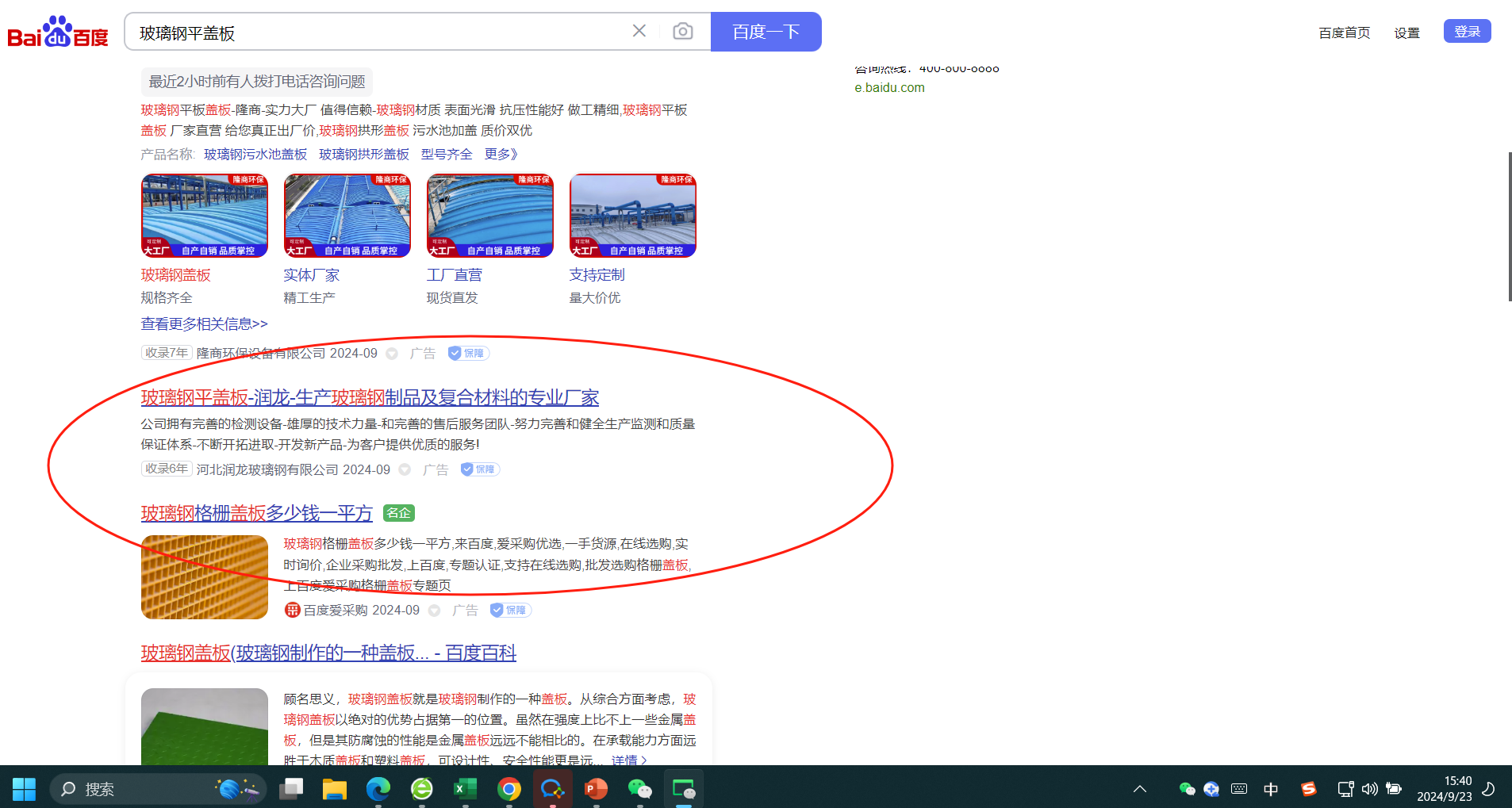Open the 玻璃钢平盖板-润龙 result link
Screen dimensions: 1512x808
pos(370,397)
